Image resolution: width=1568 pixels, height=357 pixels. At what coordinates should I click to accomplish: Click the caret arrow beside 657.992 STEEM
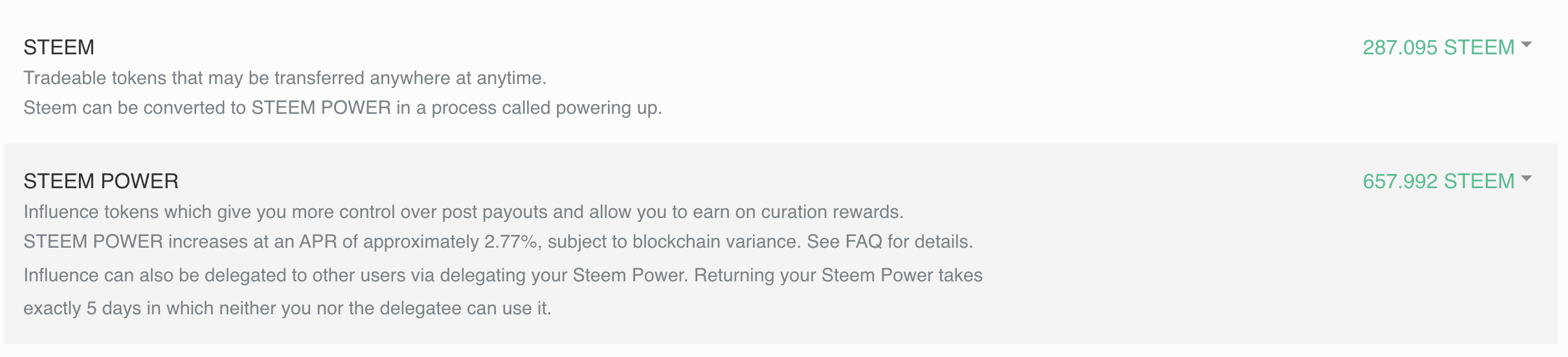pyautogui.click(x=1527, y=178)
